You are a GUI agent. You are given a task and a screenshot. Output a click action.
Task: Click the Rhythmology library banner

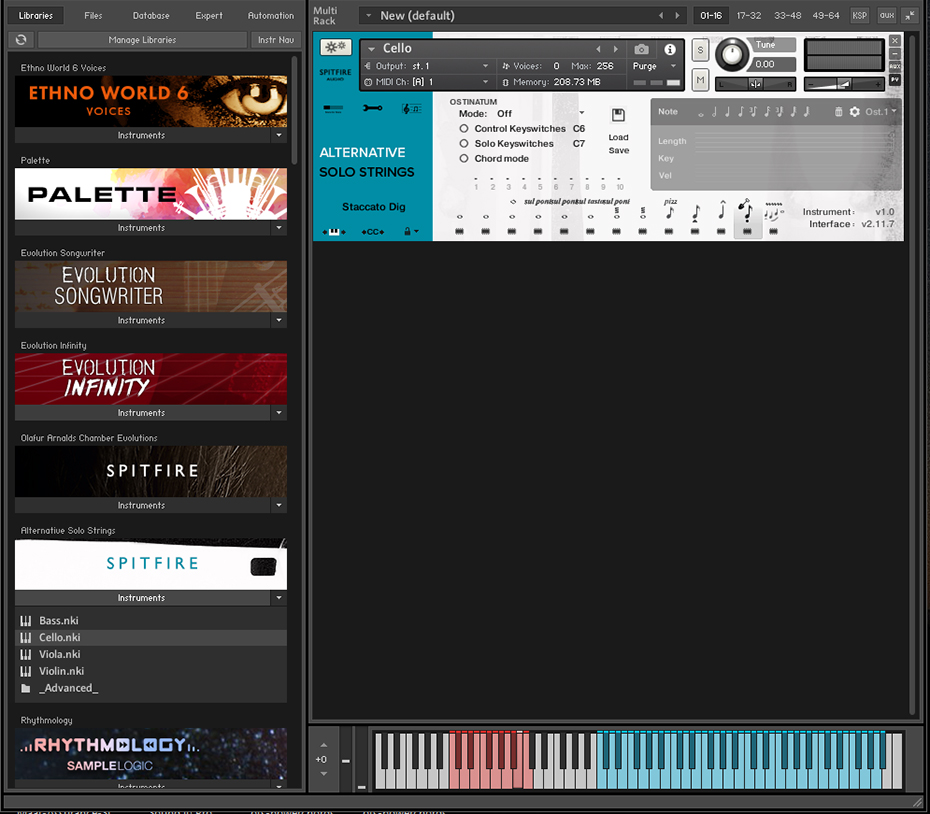click(151, 754)
